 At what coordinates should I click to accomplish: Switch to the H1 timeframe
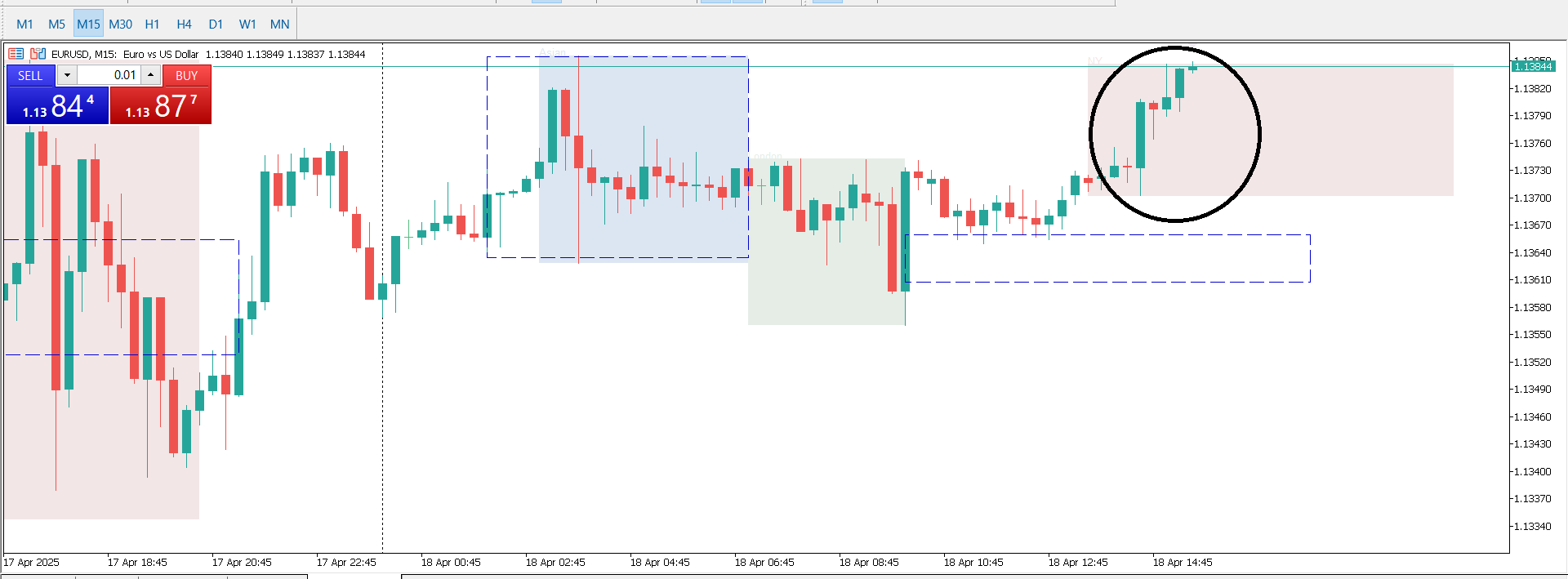(x=152, y=24)
